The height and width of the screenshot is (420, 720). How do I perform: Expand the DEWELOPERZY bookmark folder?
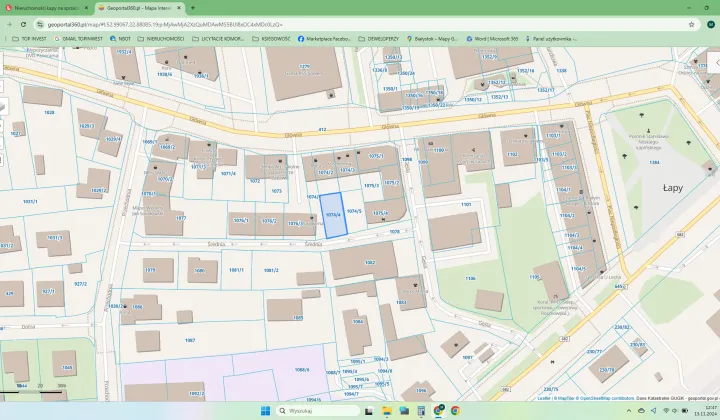pos(380,38)
